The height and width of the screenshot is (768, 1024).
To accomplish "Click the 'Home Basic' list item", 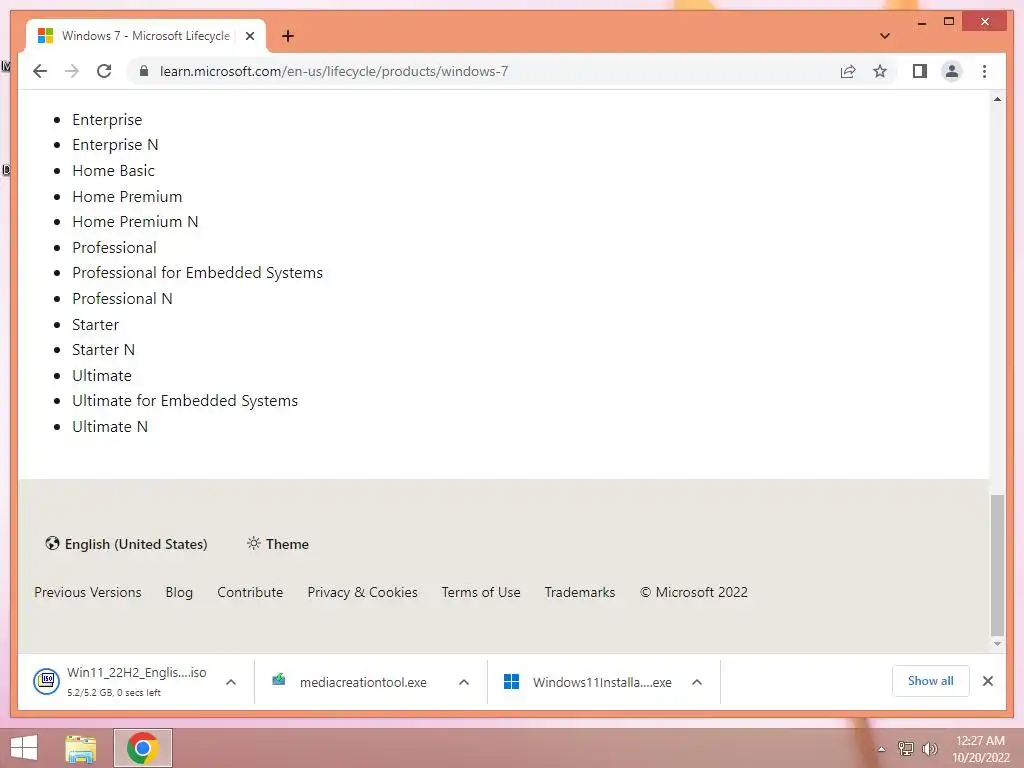I will (x=113, y=171).
